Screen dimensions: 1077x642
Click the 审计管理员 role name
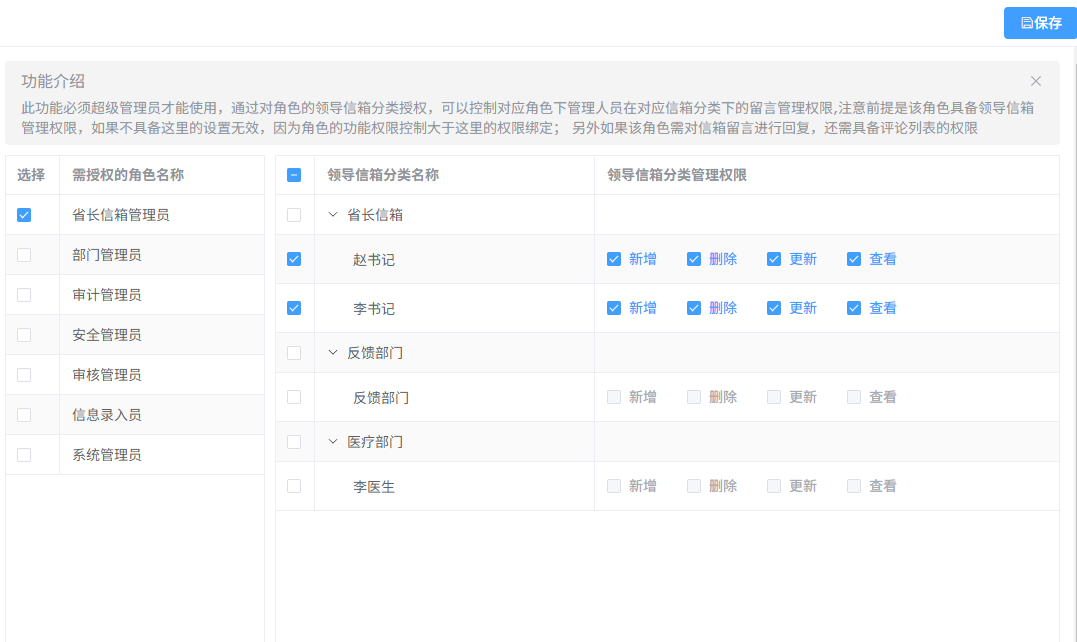click(x=106, y=295)
